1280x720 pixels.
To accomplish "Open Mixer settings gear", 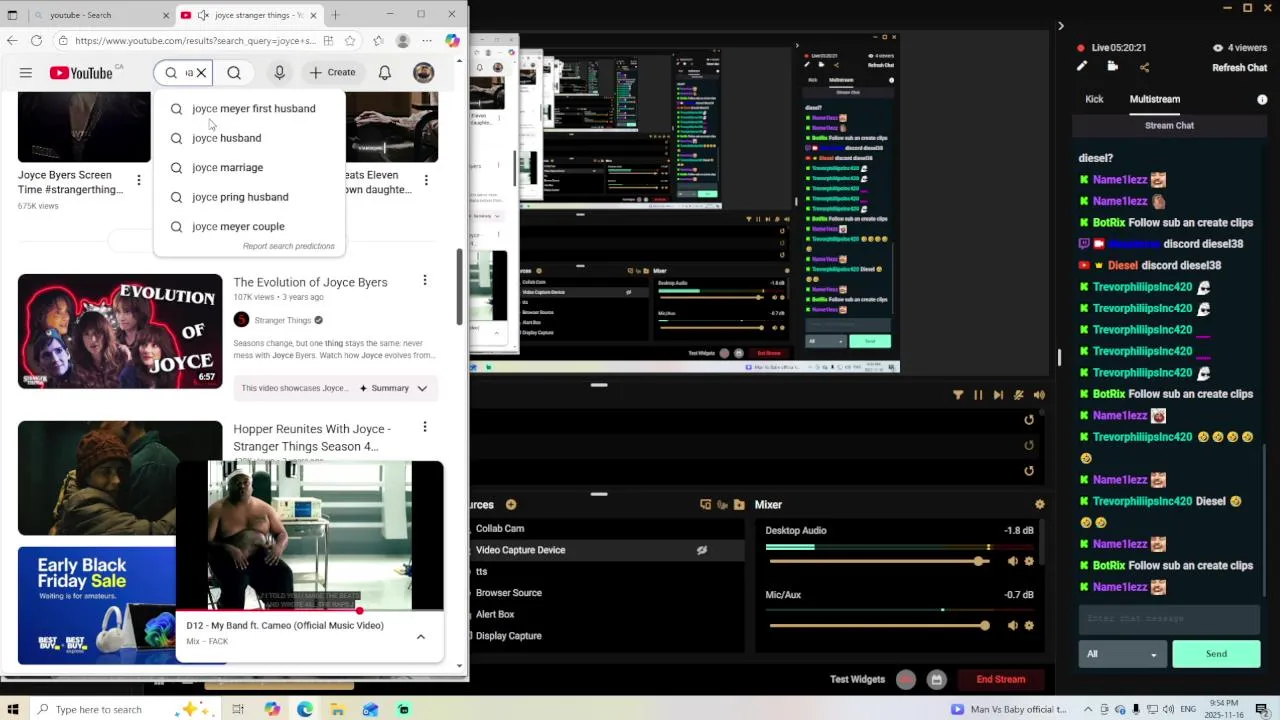I will (1040, 505).
